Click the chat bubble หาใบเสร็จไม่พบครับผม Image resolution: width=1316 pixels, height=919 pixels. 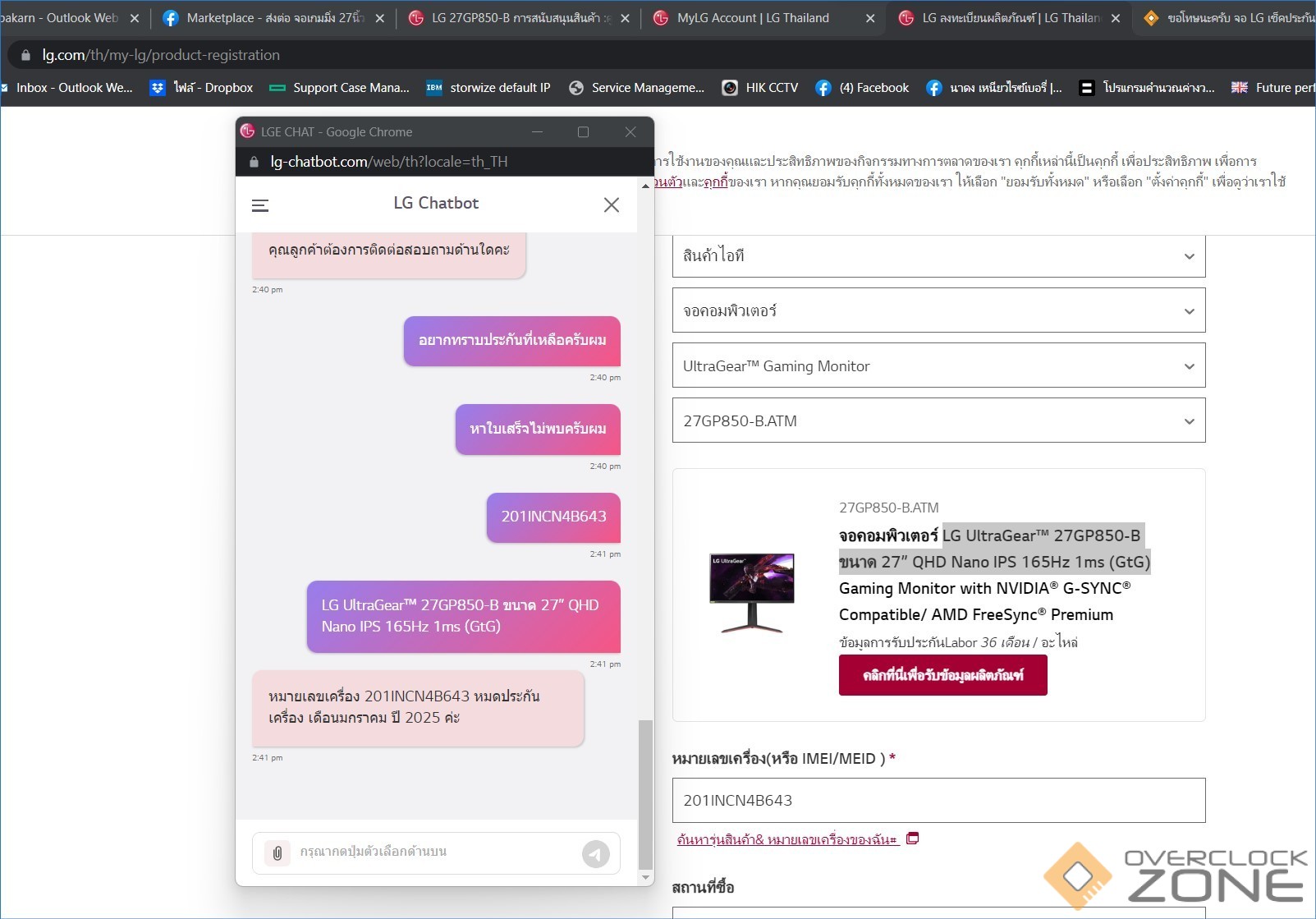pos(538,429)
